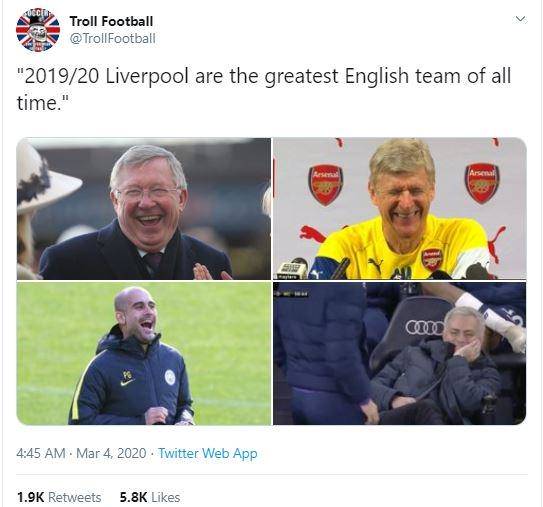Click the club badge on the navy jacket
The height and width of the screenshot is (507, 543).
(170, 377)
